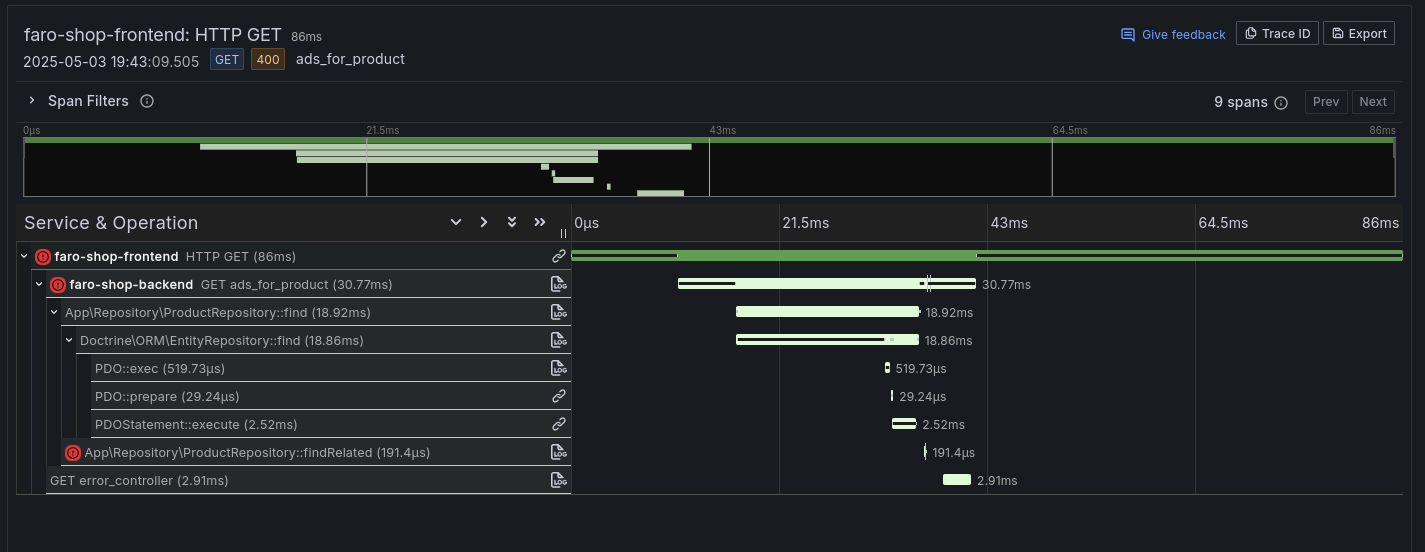Click link icon on PDOStatement::execute row
The image size is (1425, 552).
(559, 424)
